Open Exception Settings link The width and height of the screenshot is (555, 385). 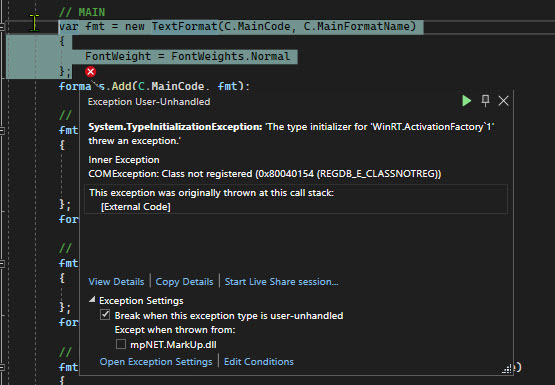point(156,362)
